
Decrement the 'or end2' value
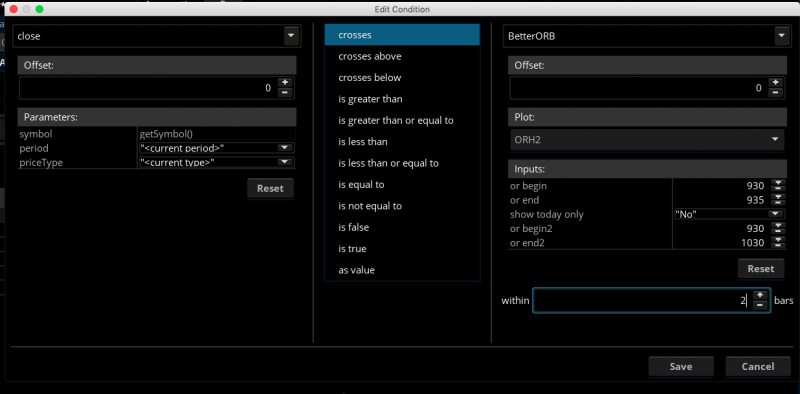coord(779,245)
